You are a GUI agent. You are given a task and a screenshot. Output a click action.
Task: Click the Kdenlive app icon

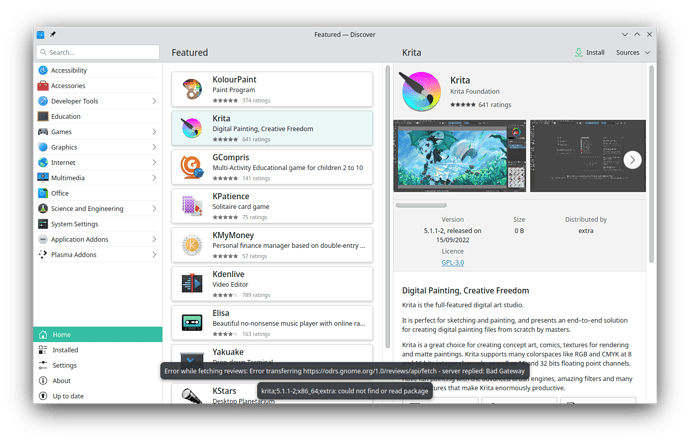pos(192,284)
